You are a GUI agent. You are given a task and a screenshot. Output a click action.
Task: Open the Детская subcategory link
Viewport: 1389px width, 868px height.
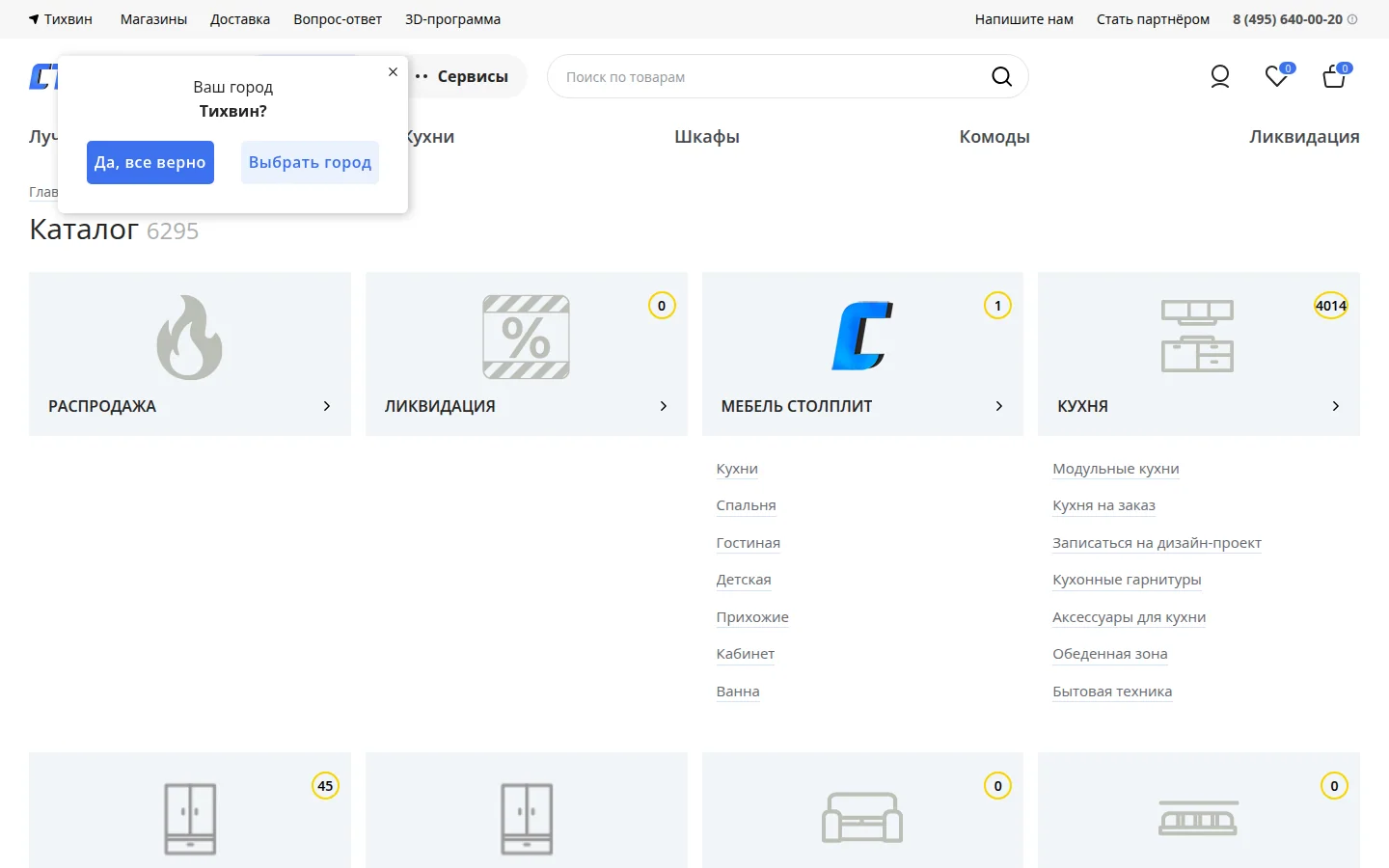(x=744, y=580)
